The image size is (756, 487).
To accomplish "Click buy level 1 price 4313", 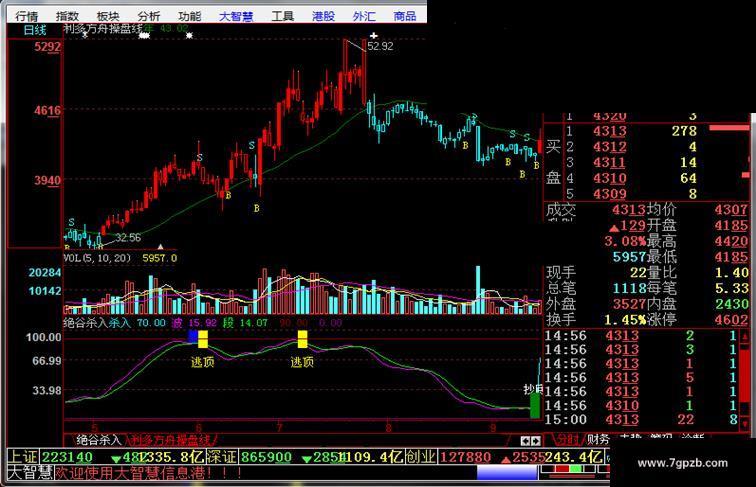I will pos(609,131).
